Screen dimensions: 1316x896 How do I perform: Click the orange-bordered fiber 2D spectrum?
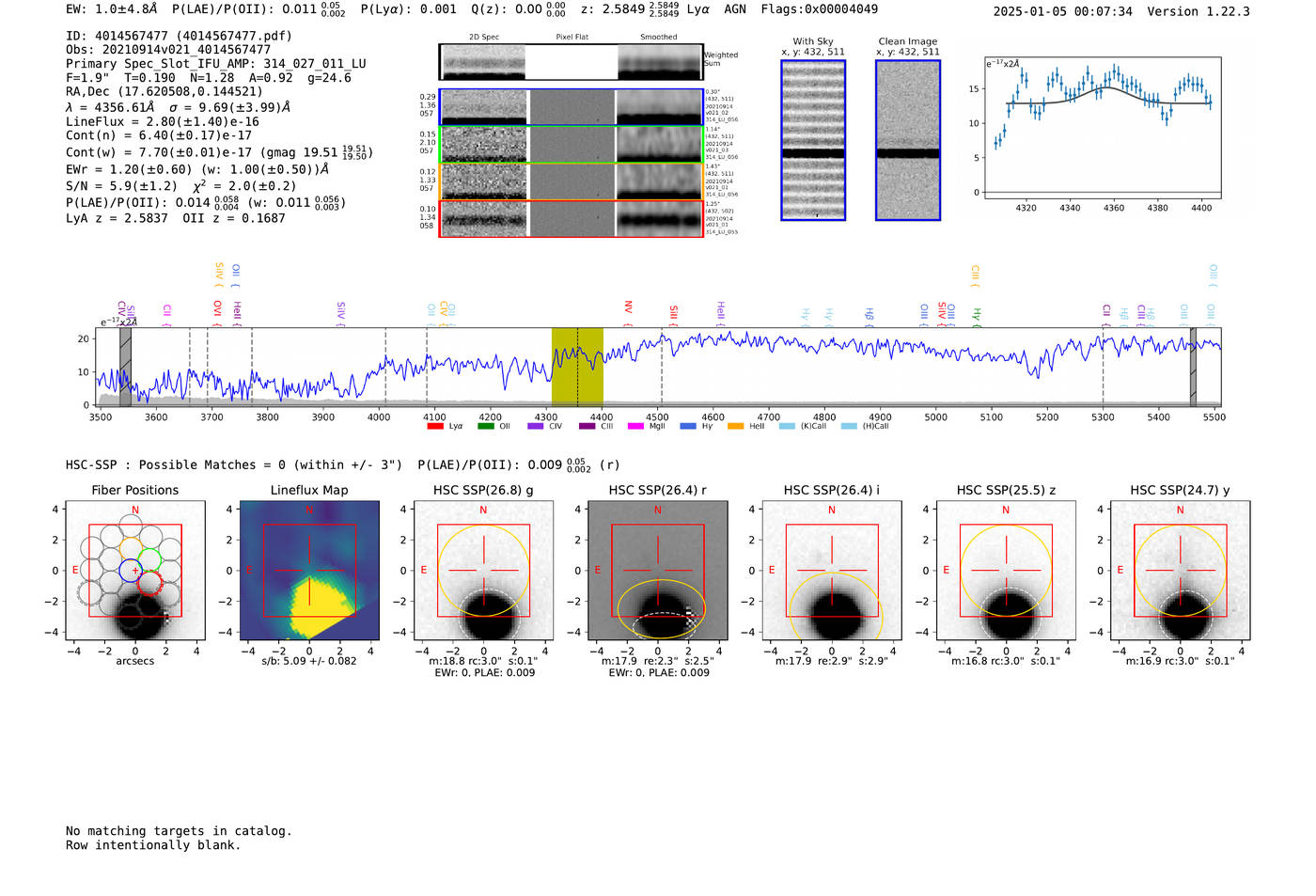coord(571,181)
